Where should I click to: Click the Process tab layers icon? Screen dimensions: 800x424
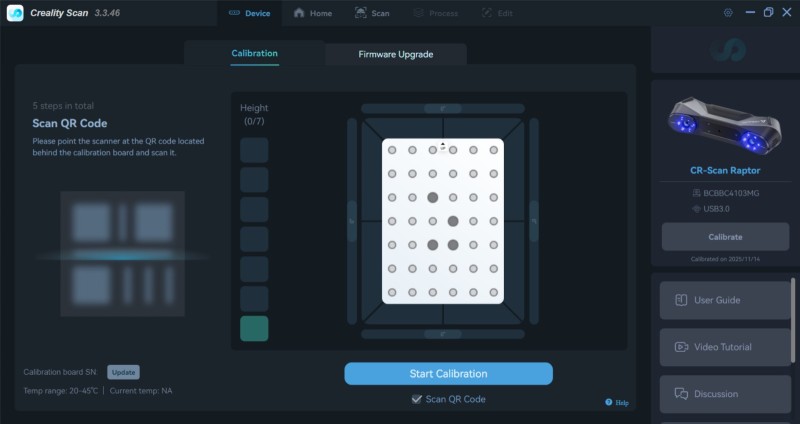(x=418, y=13)
